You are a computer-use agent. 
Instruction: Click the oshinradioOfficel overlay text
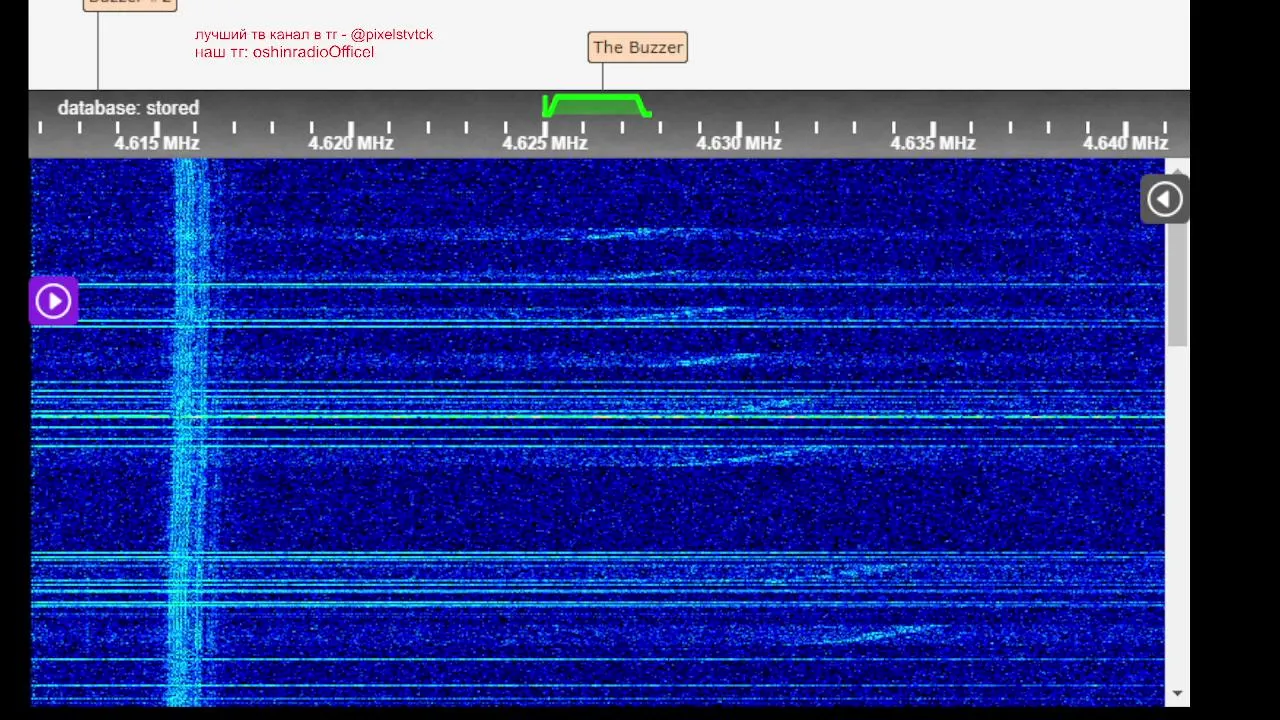[x=313, y=52]
